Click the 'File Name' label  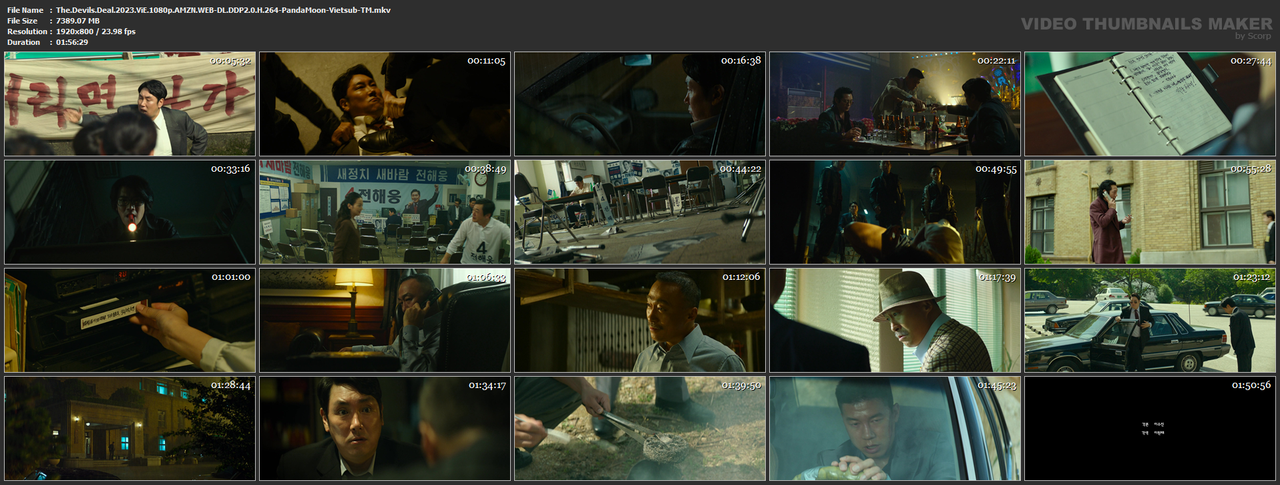[x=25, y=9]
